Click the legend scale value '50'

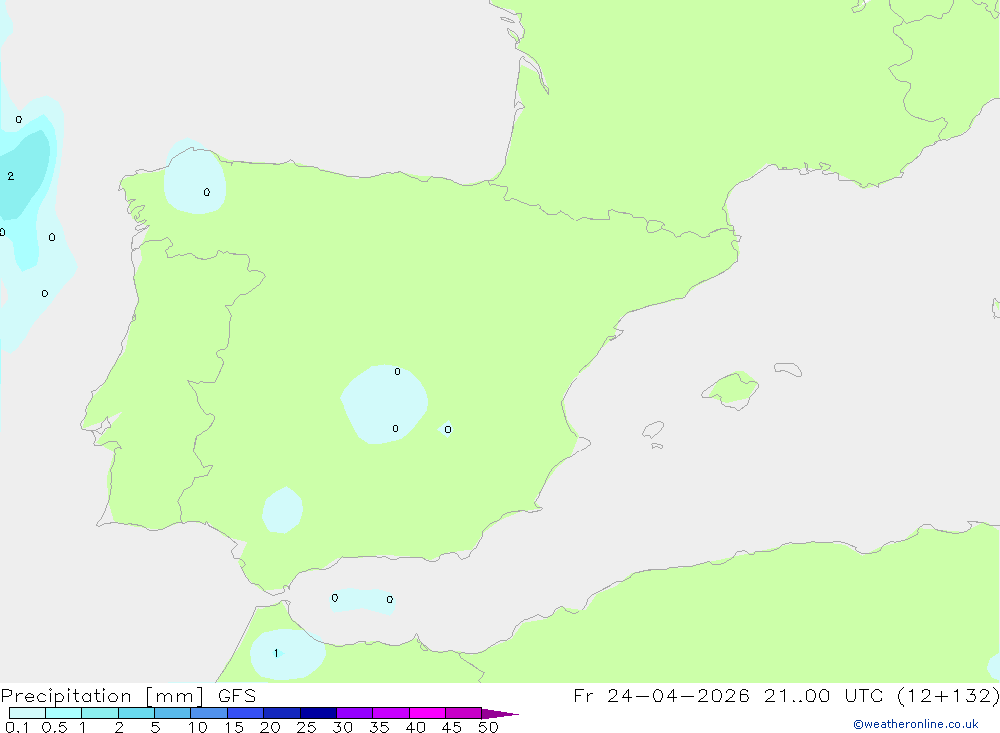[488, 727]
